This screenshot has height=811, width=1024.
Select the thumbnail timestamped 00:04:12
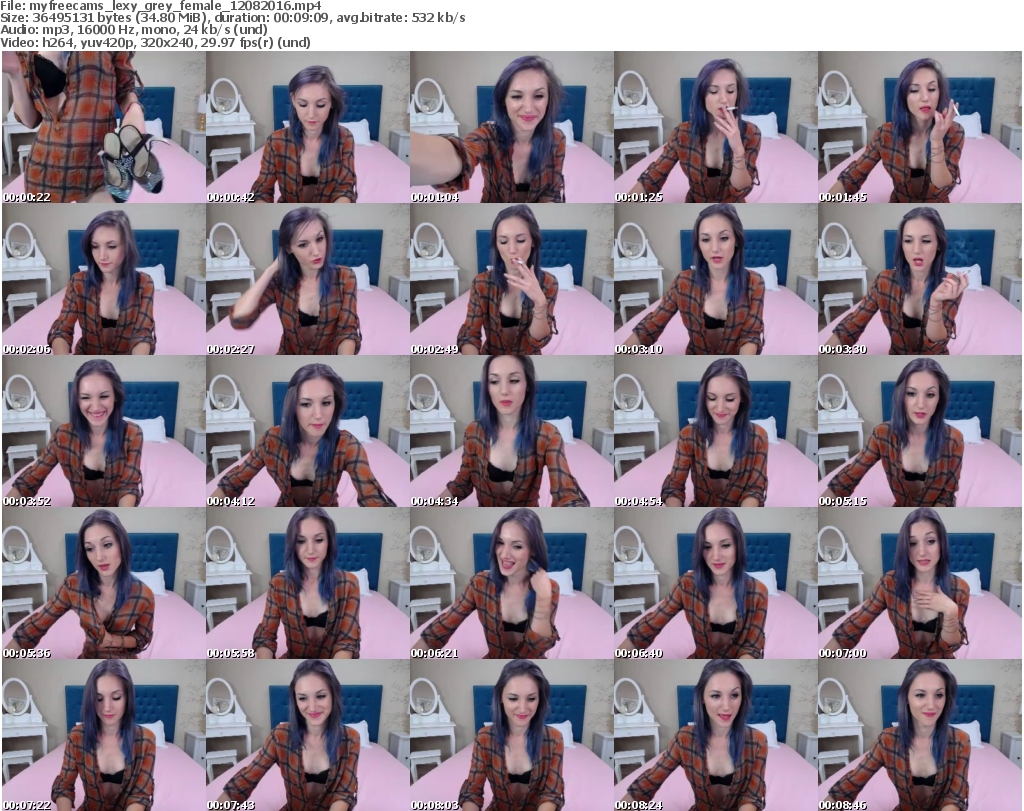tap(308, 432)
